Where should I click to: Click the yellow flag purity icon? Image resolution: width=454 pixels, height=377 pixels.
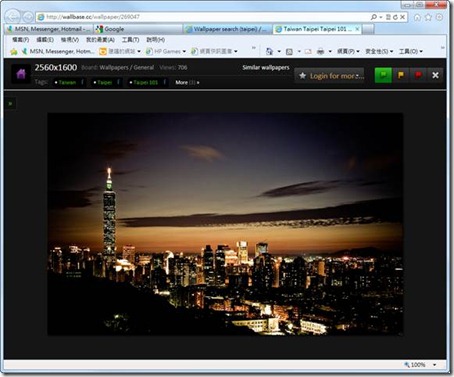coord(401,75)
